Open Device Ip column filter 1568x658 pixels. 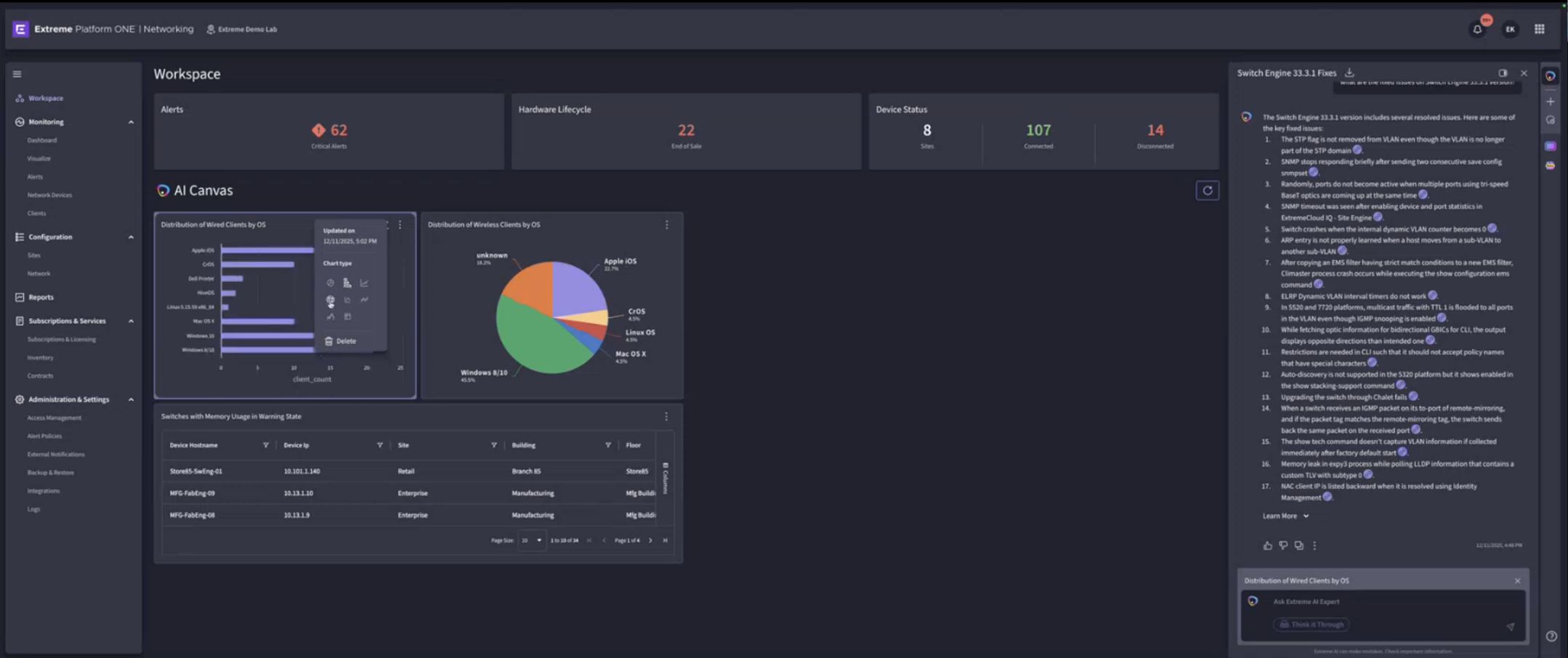[379, 445]
